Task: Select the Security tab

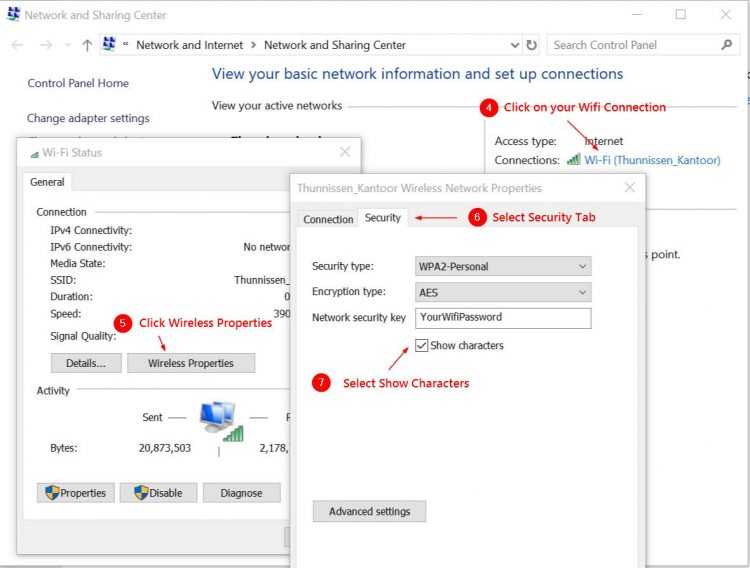Action: coord(382,218)
